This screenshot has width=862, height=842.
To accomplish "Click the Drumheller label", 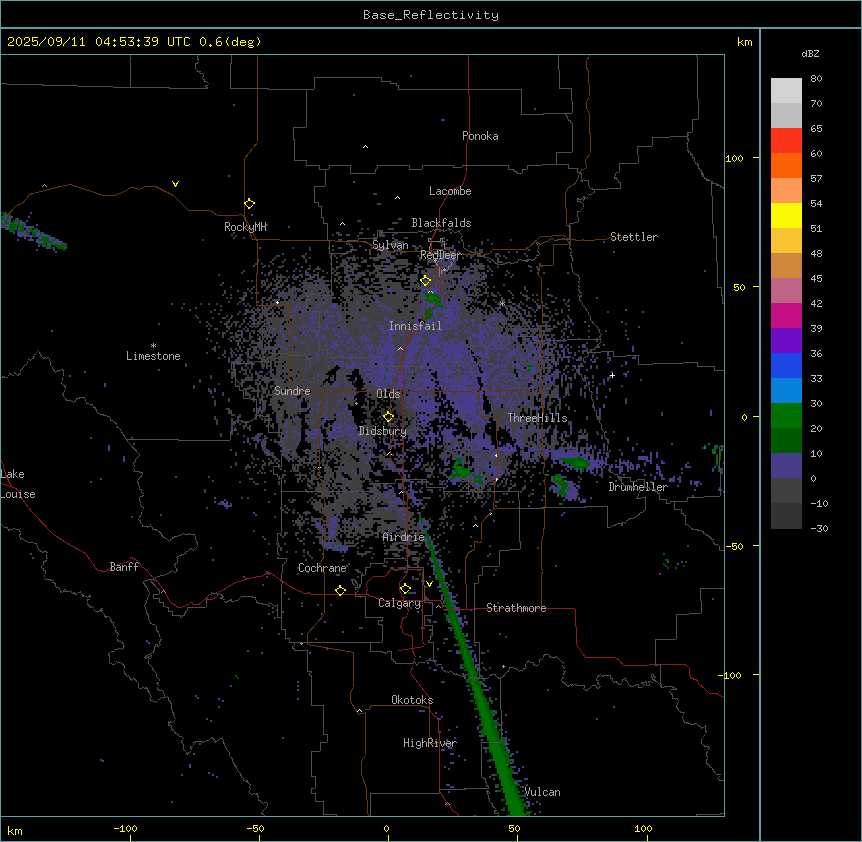I will pyautogui.click(x=638, y=487).
